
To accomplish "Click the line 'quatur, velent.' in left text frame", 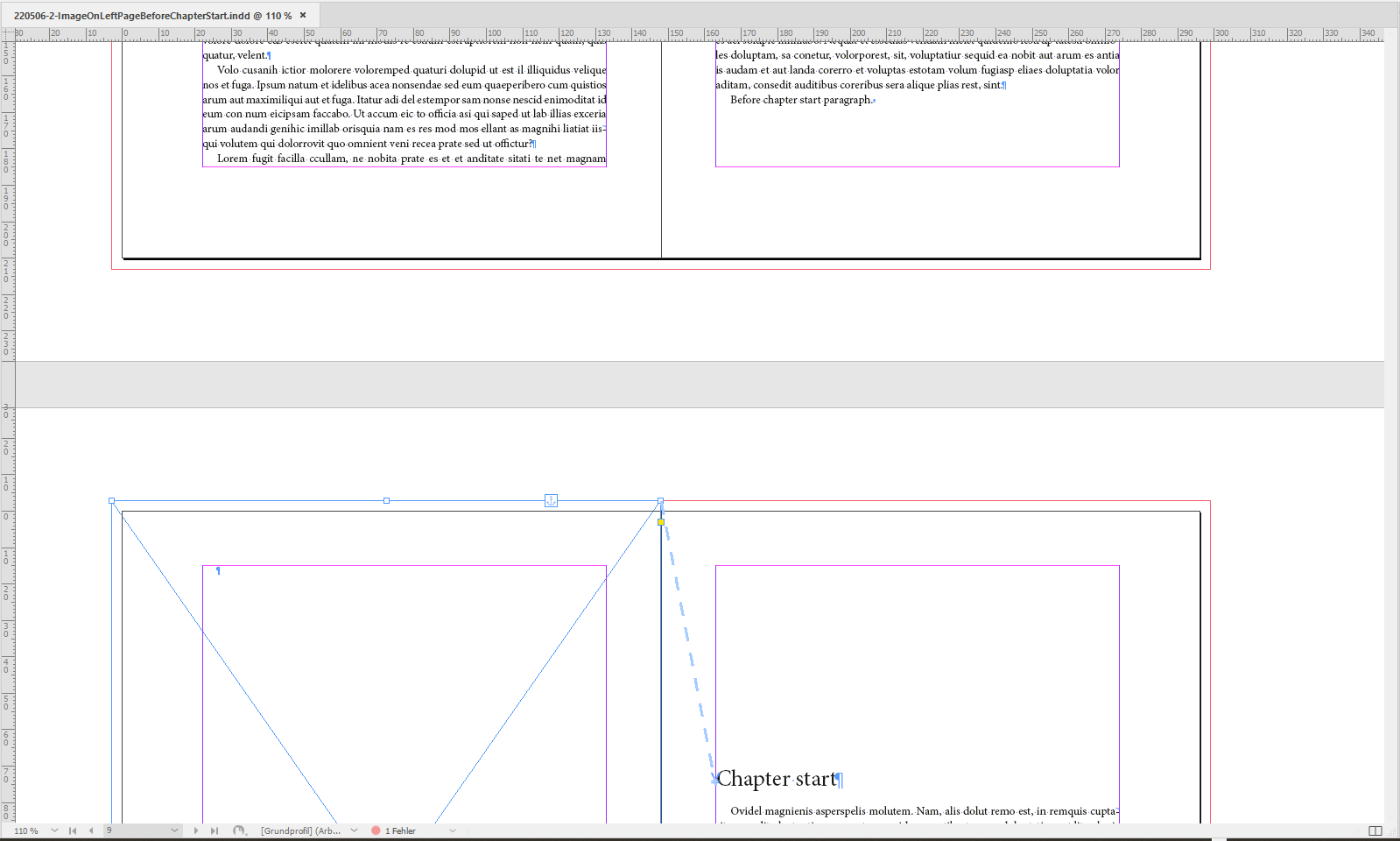I will coord(235,55).
